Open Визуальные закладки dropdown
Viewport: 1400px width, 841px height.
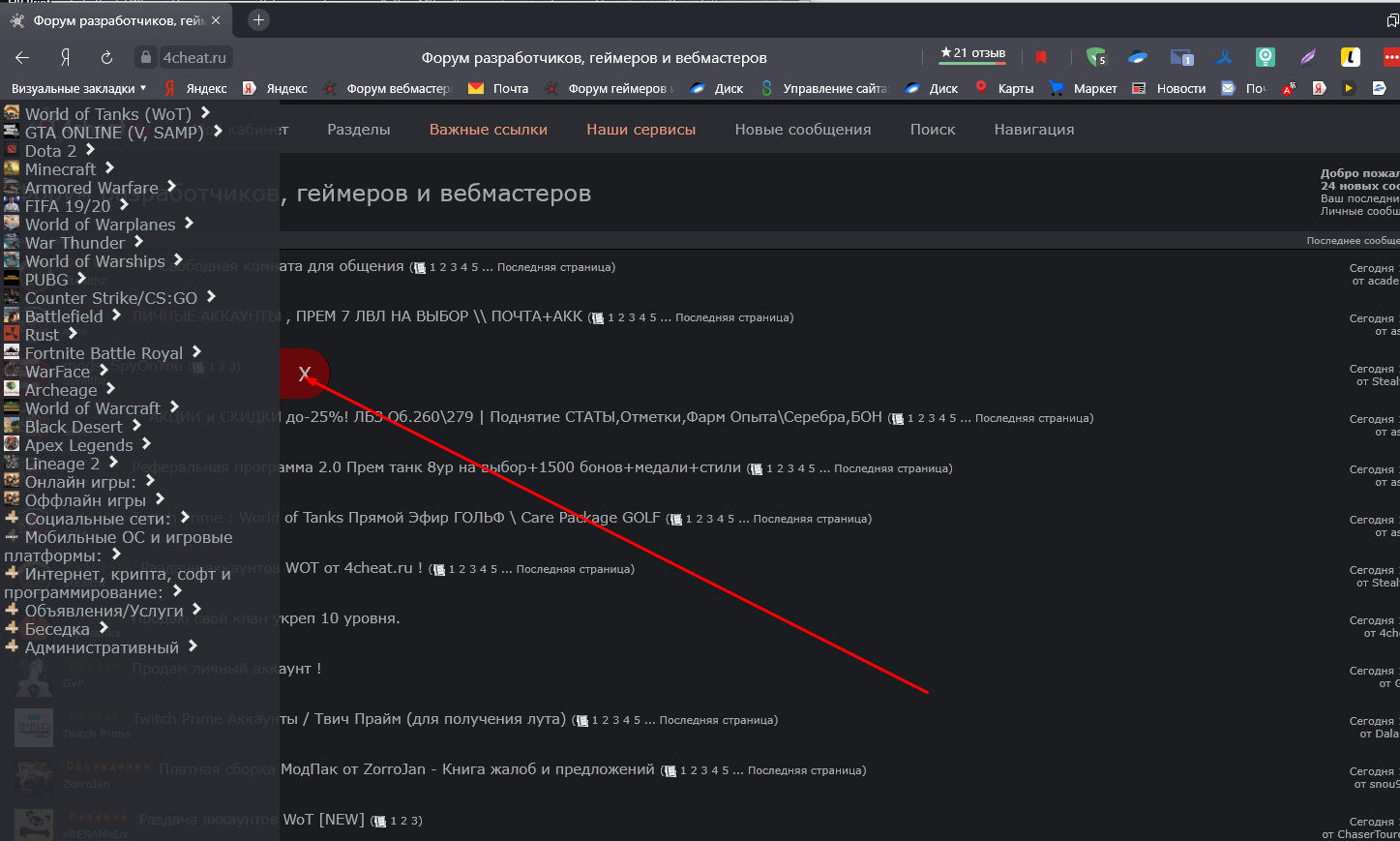[78, 88]
